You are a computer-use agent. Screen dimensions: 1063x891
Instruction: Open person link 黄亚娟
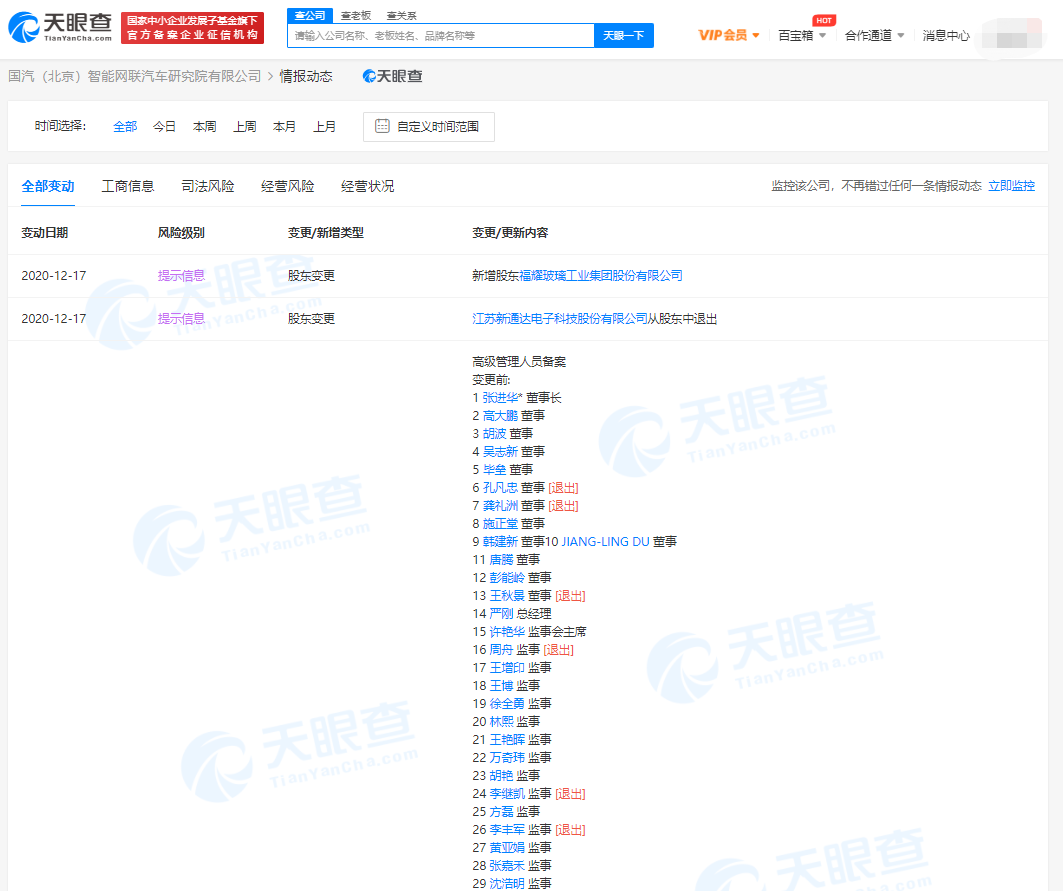[507, 847]
